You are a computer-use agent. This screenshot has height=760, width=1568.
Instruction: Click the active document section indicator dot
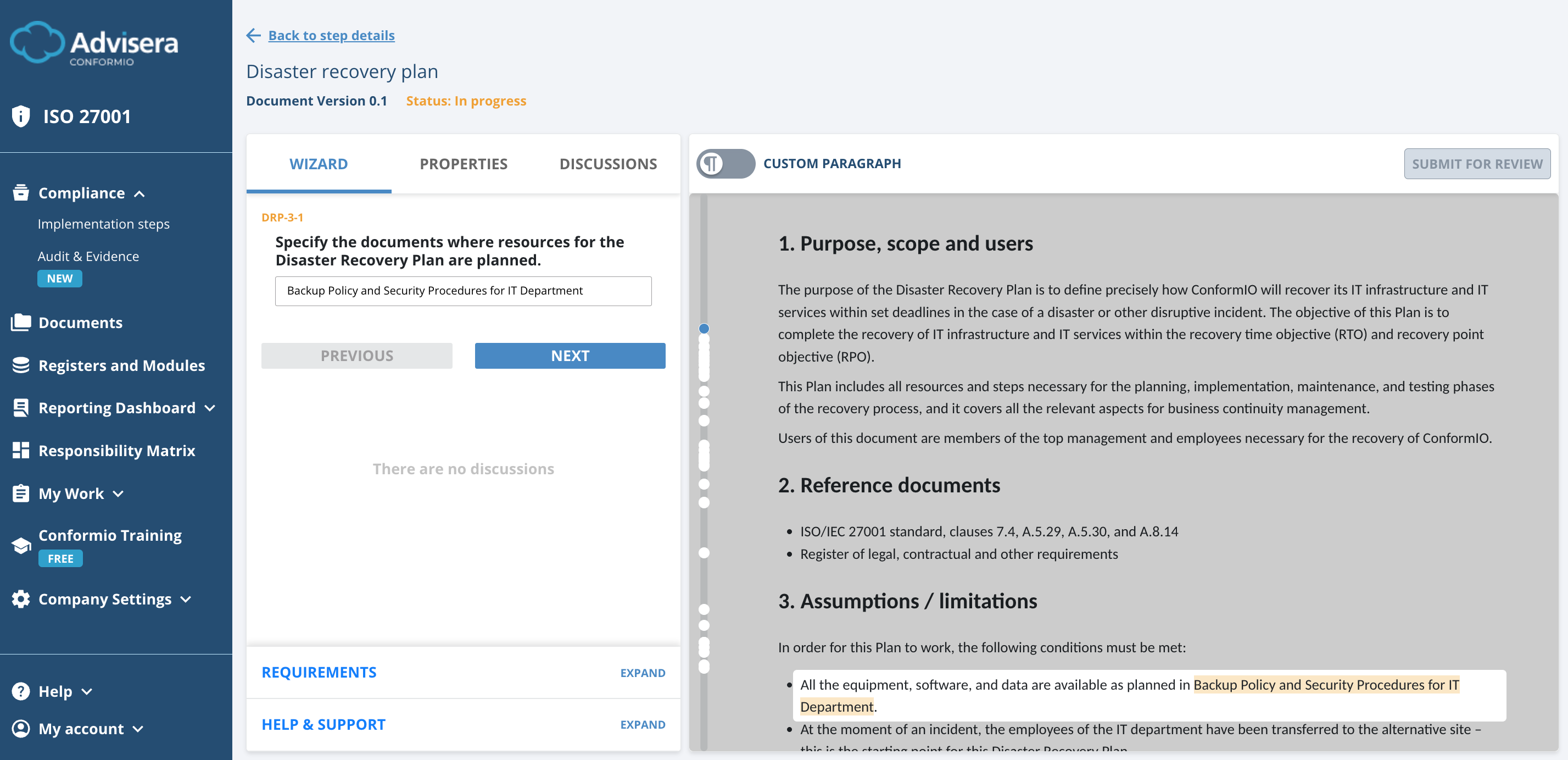tap(704, 328)
